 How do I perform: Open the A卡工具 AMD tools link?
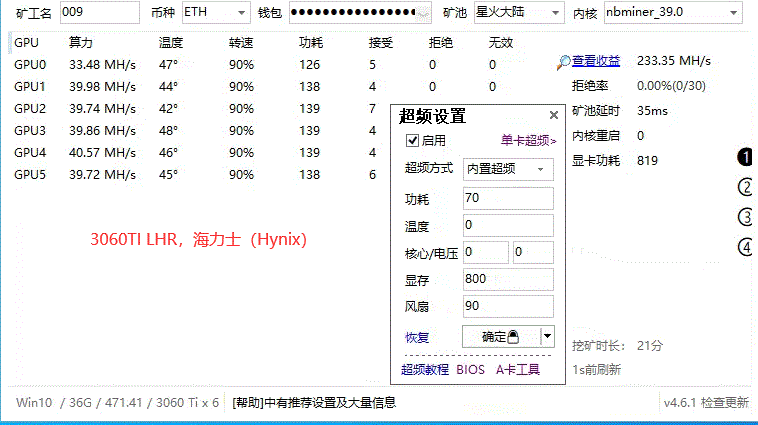tap(518, 369)
